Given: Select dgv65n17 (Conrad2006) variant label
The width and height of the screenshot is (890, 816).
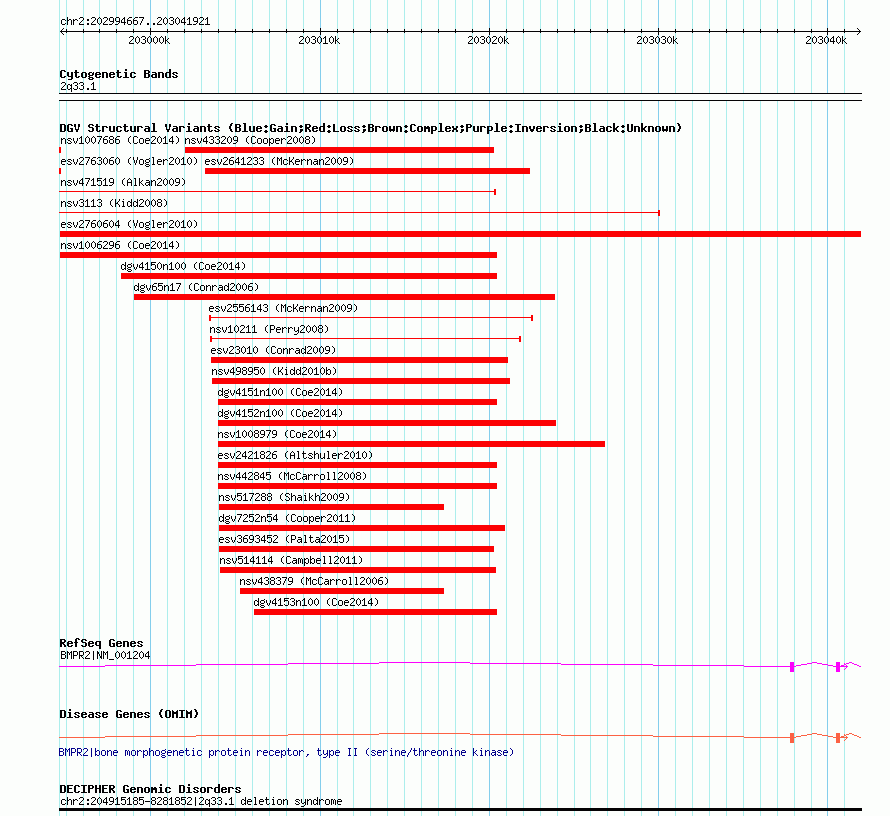Looking at the screenshot, I should coord(196,287).
